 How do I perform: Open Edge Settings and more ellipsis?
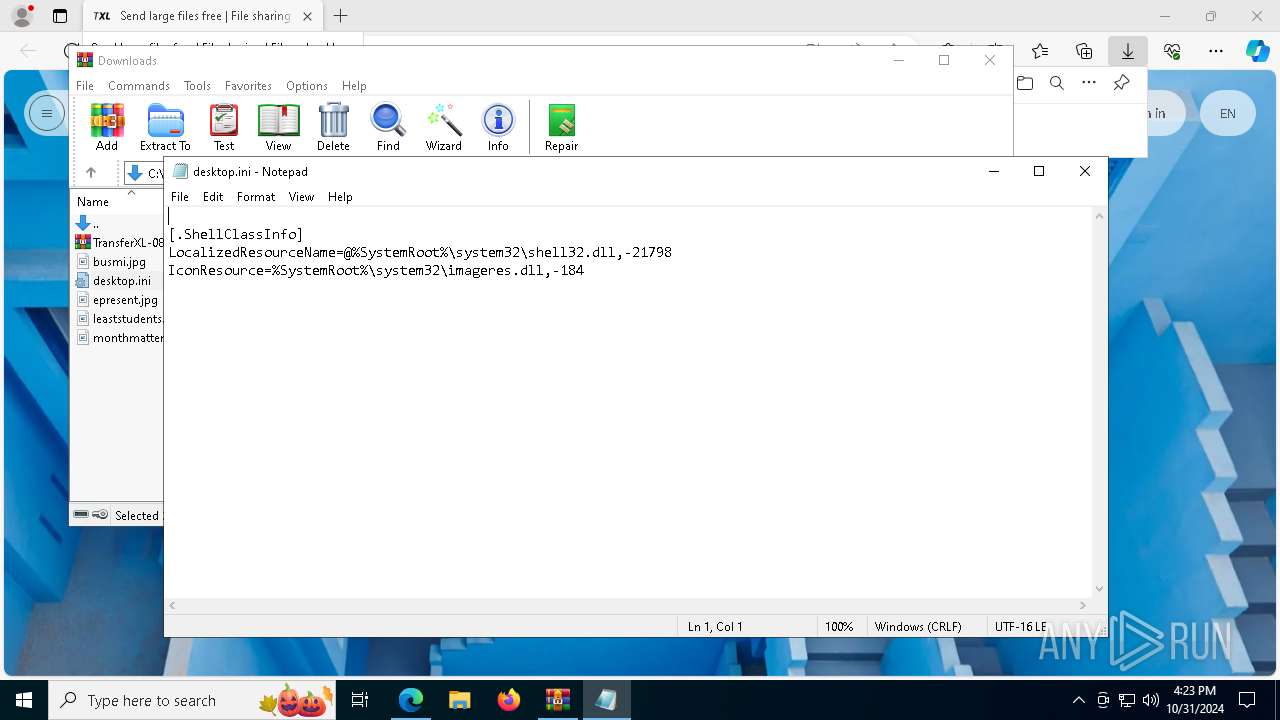(1216, 51)
